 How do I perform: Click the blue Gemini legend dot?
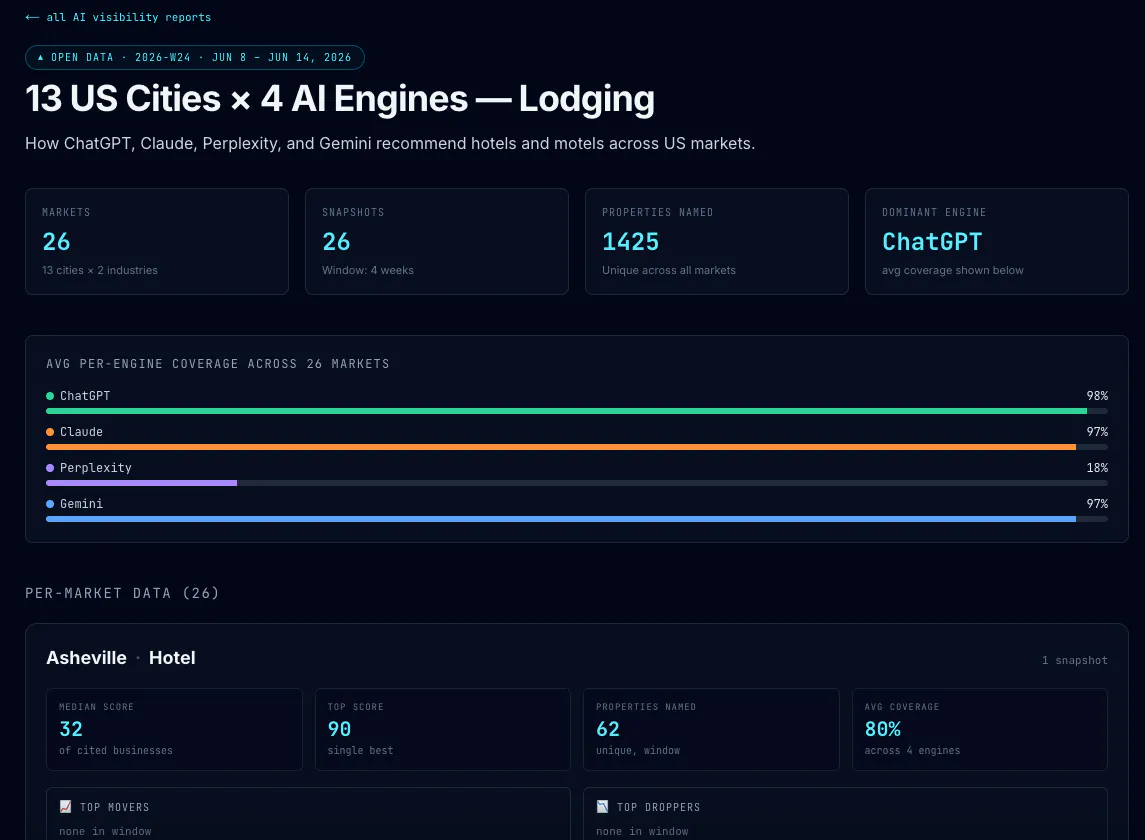pyautogui.click(x=50, y=504)
